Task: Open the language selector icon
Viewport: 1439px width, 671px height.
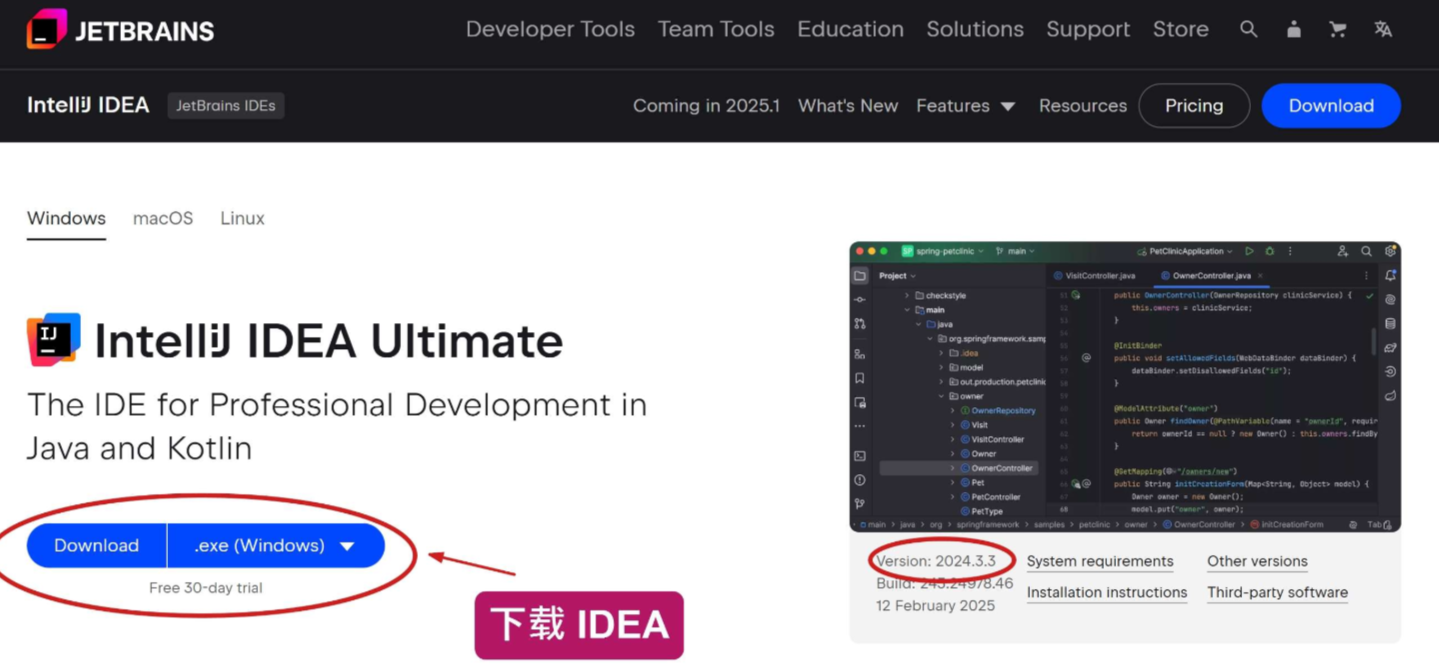Action: tap(1383, 29)
